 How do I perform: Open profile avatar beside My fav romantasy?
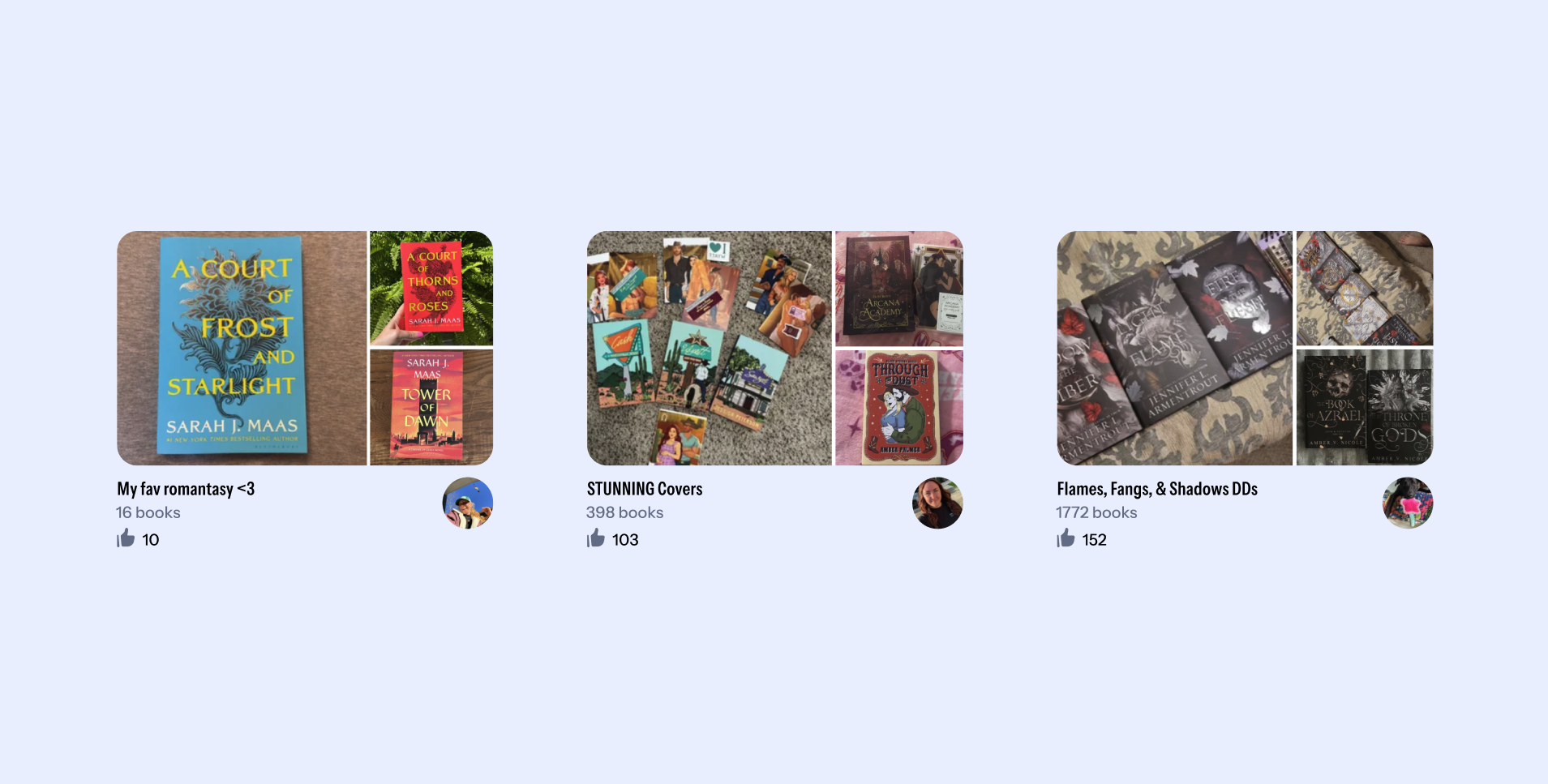click(x=467, y=503)
